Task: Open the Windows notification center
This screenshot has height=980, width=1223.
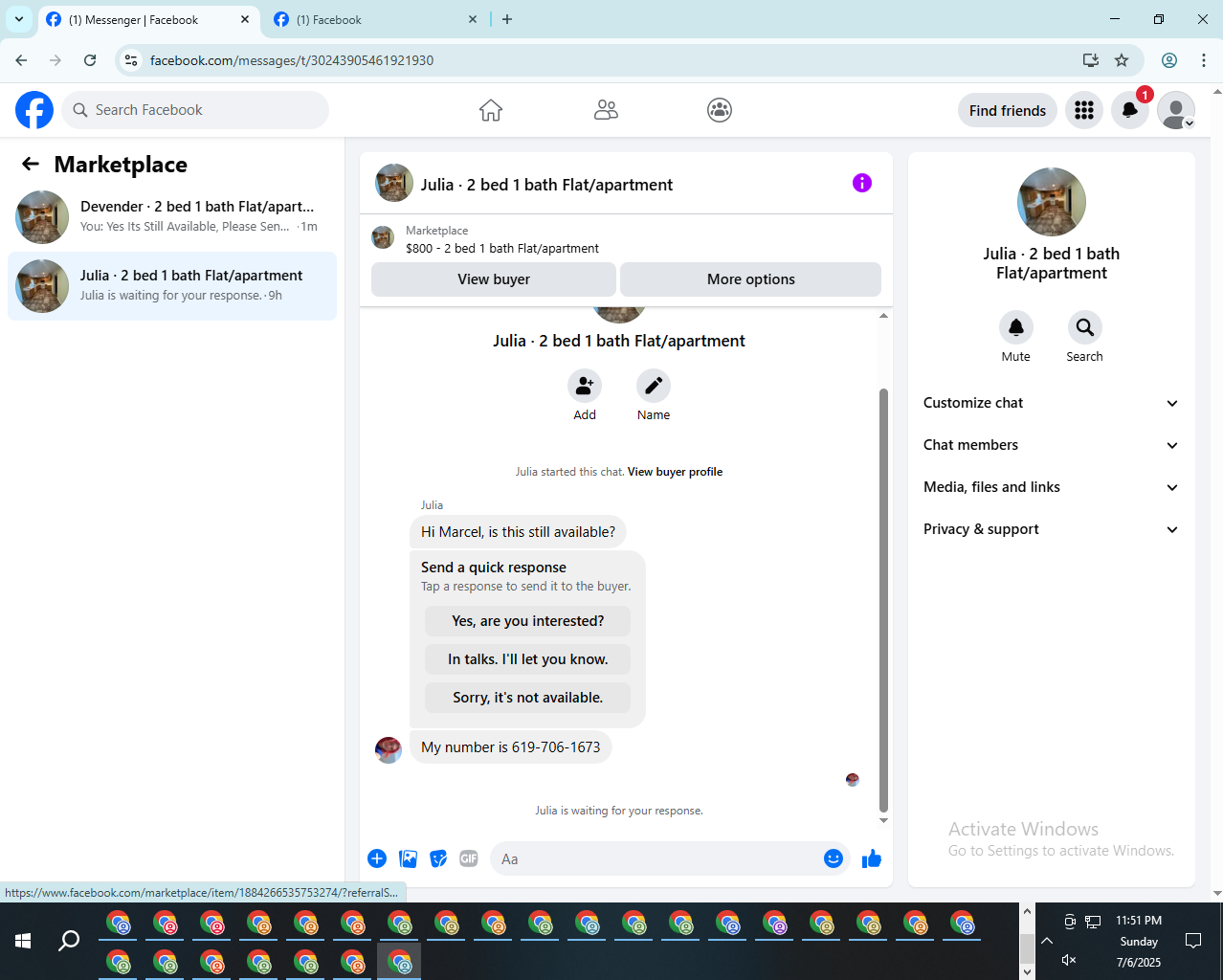Action: [x=1193, y=941]
